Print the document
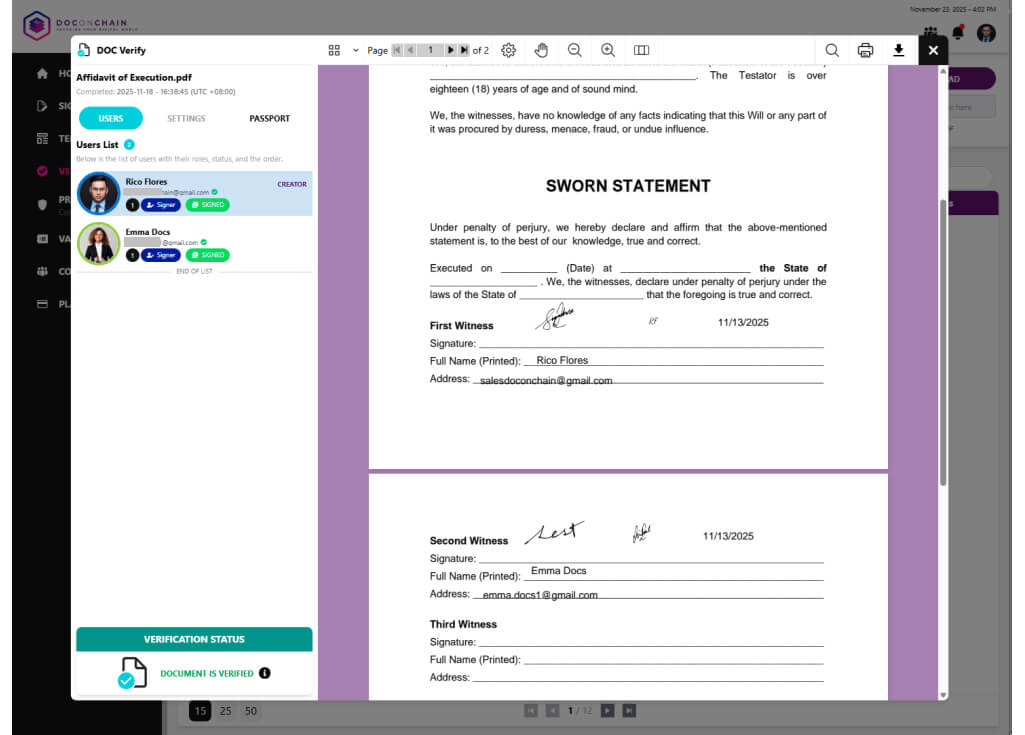Screen dimensions: 1025x735 coord(865,50)
